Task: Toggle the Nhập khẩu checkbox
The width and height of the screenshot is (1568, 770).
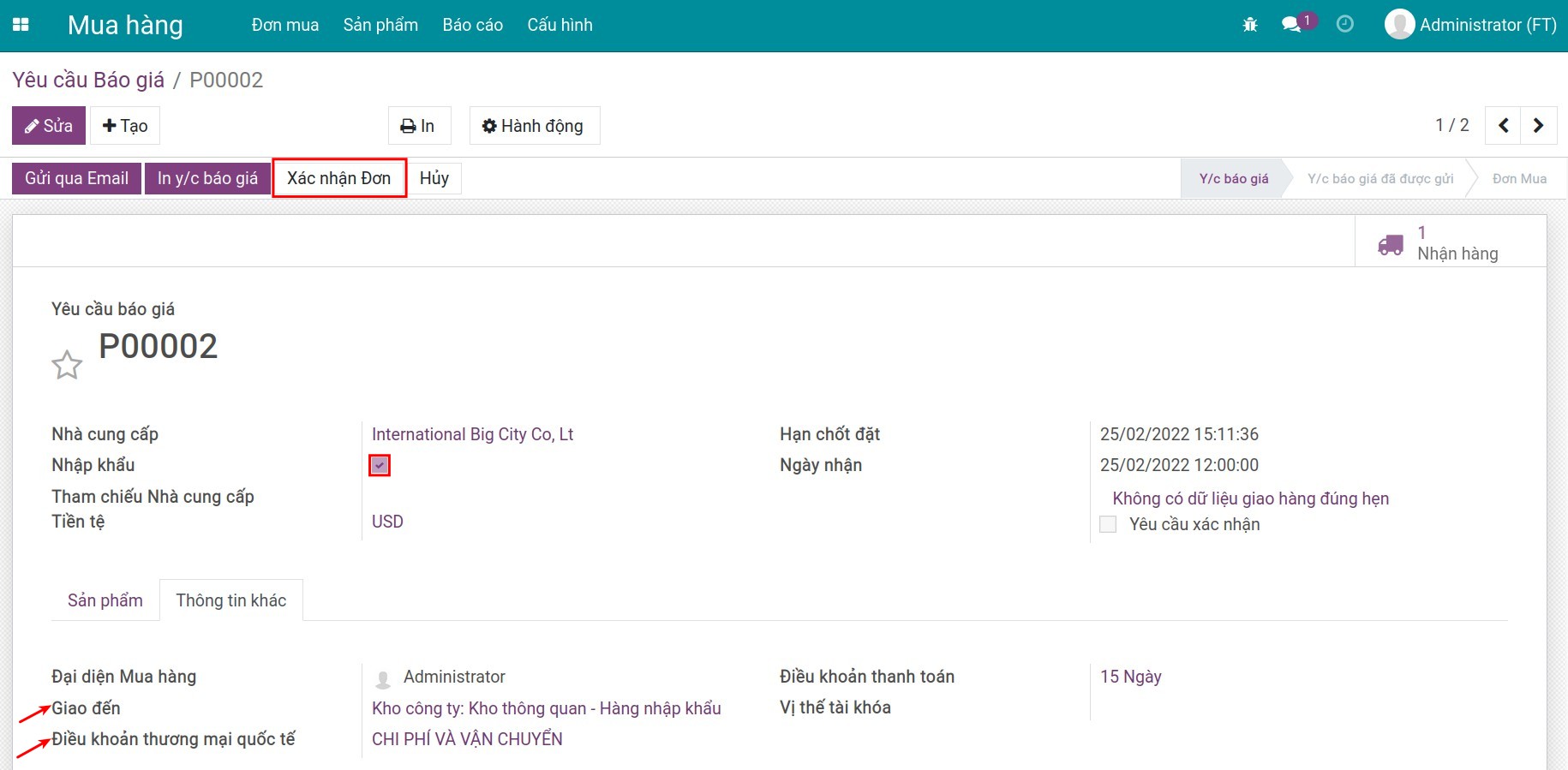Action: click(380, 465)
